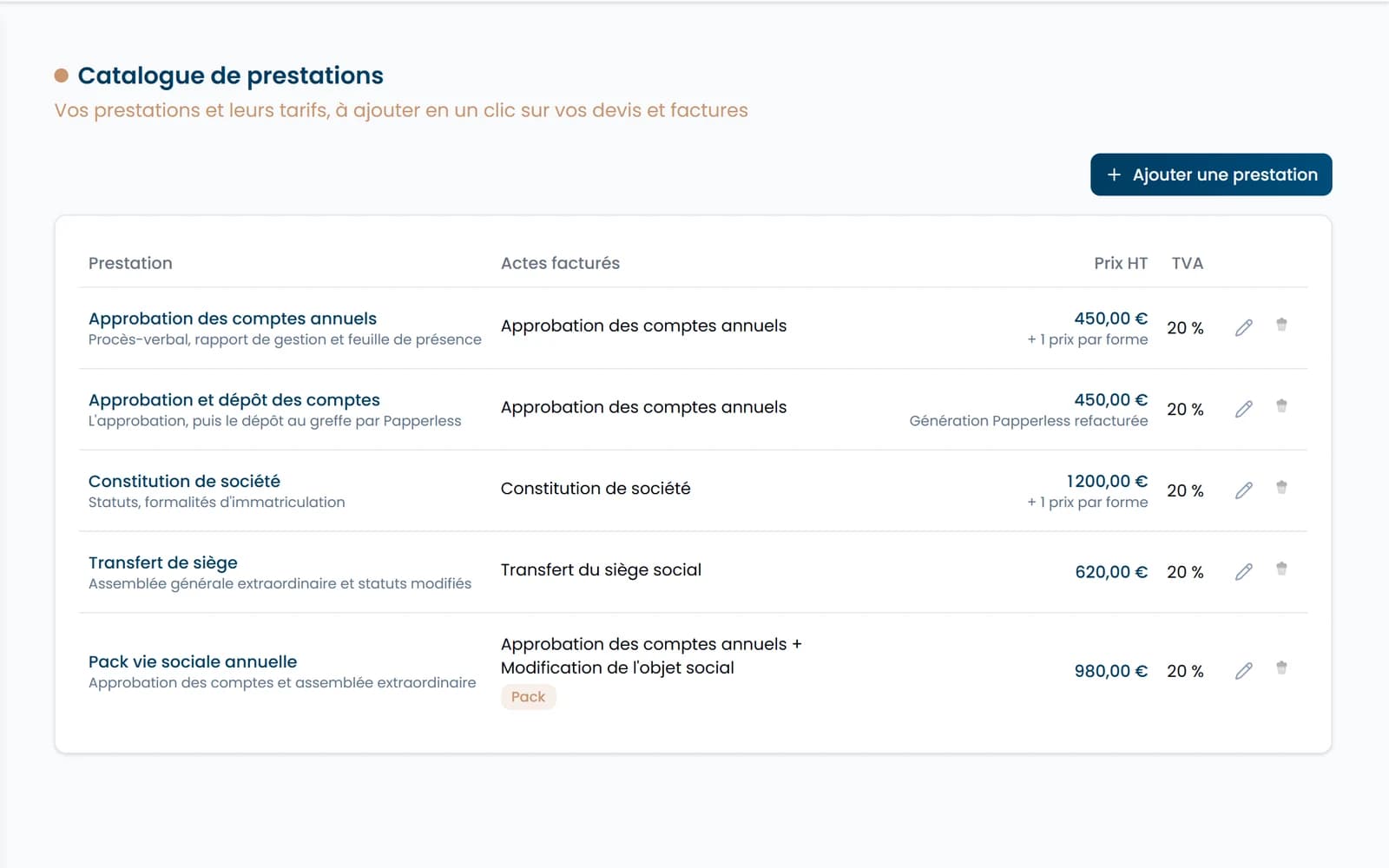Click Ajouter une prestation button

(x=1211, y=174)
